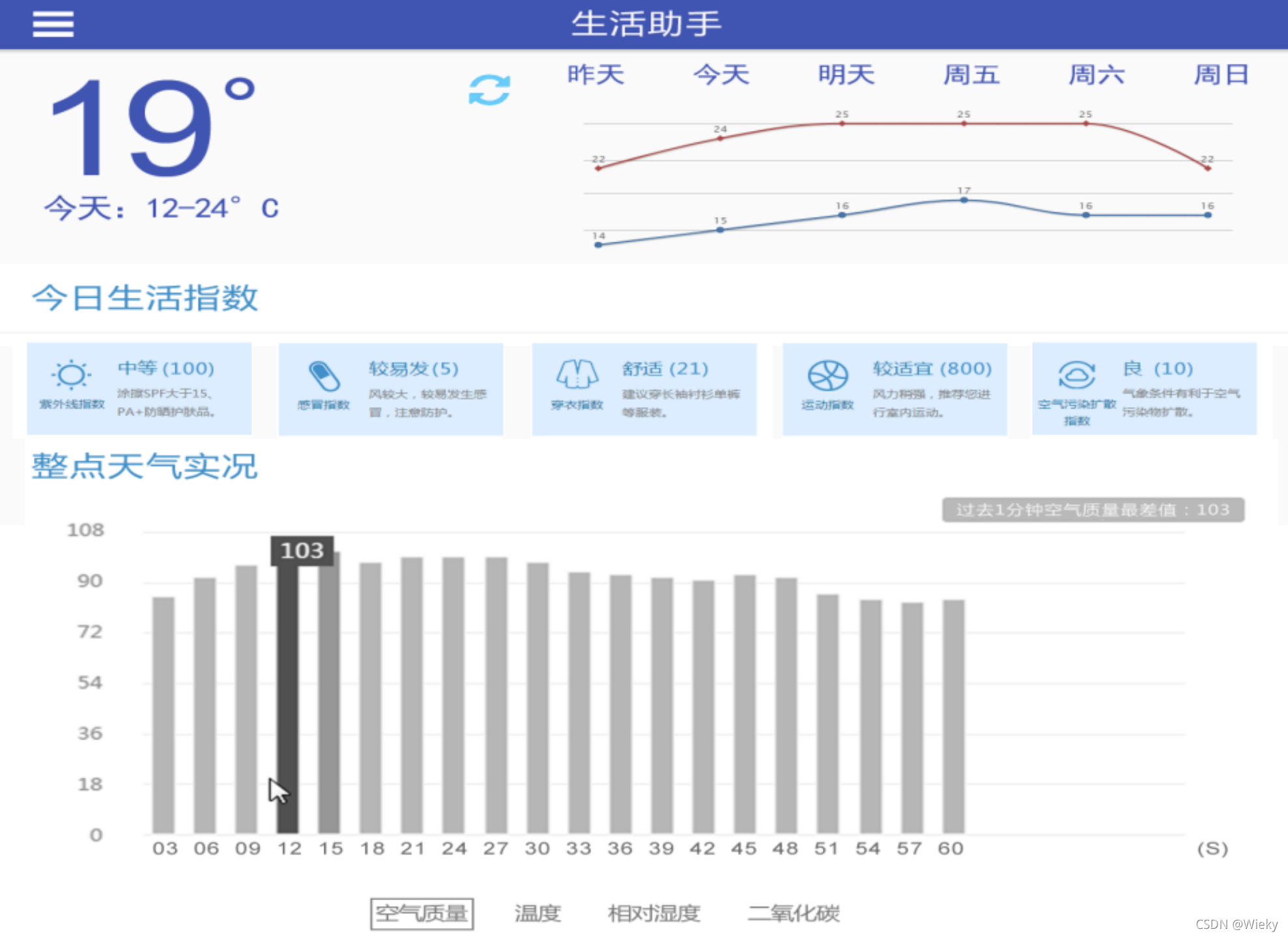Click the bar at 21 seconds
The height and width of the screenshot is (938, 1288).
click(412, 696)
